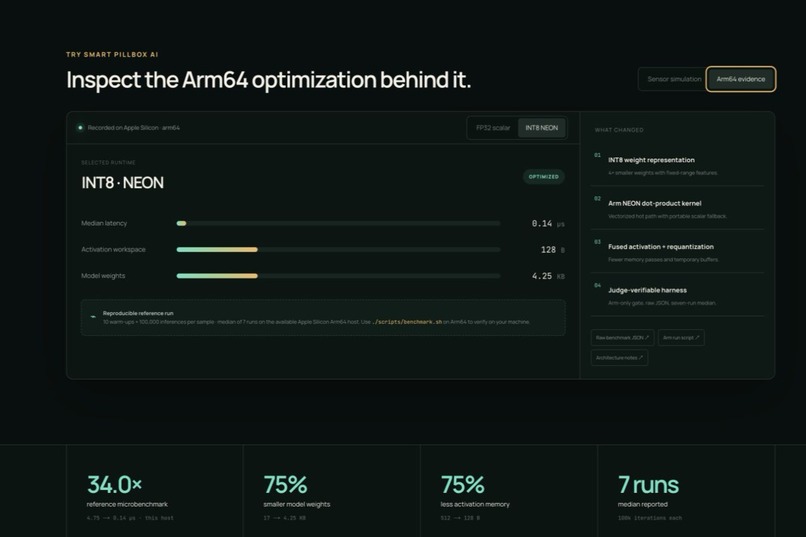Open the Architecture notes link

point(619,358)
